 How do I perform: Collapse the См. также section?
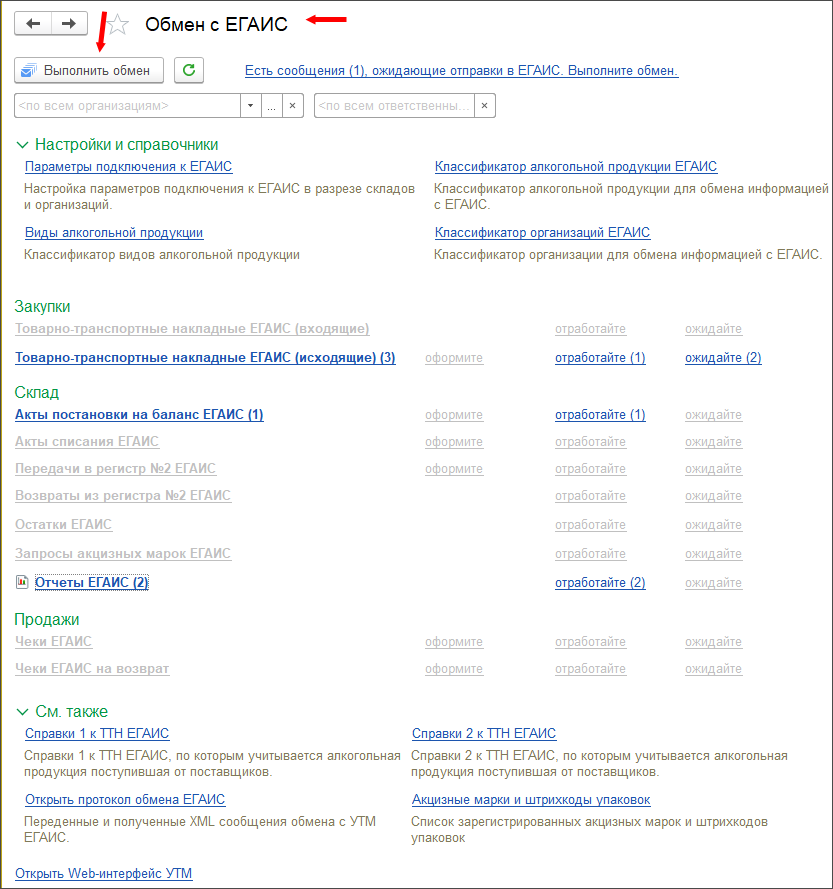[22, 712]
